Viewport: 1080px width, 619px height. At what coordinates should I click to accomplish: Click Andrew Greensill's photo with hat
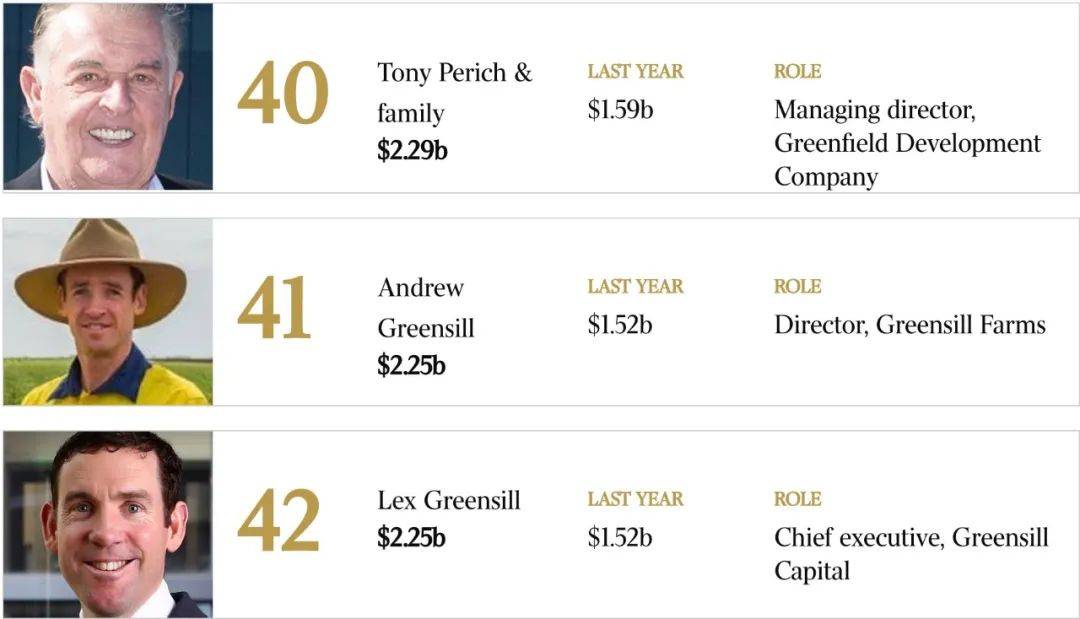(108, 311)
